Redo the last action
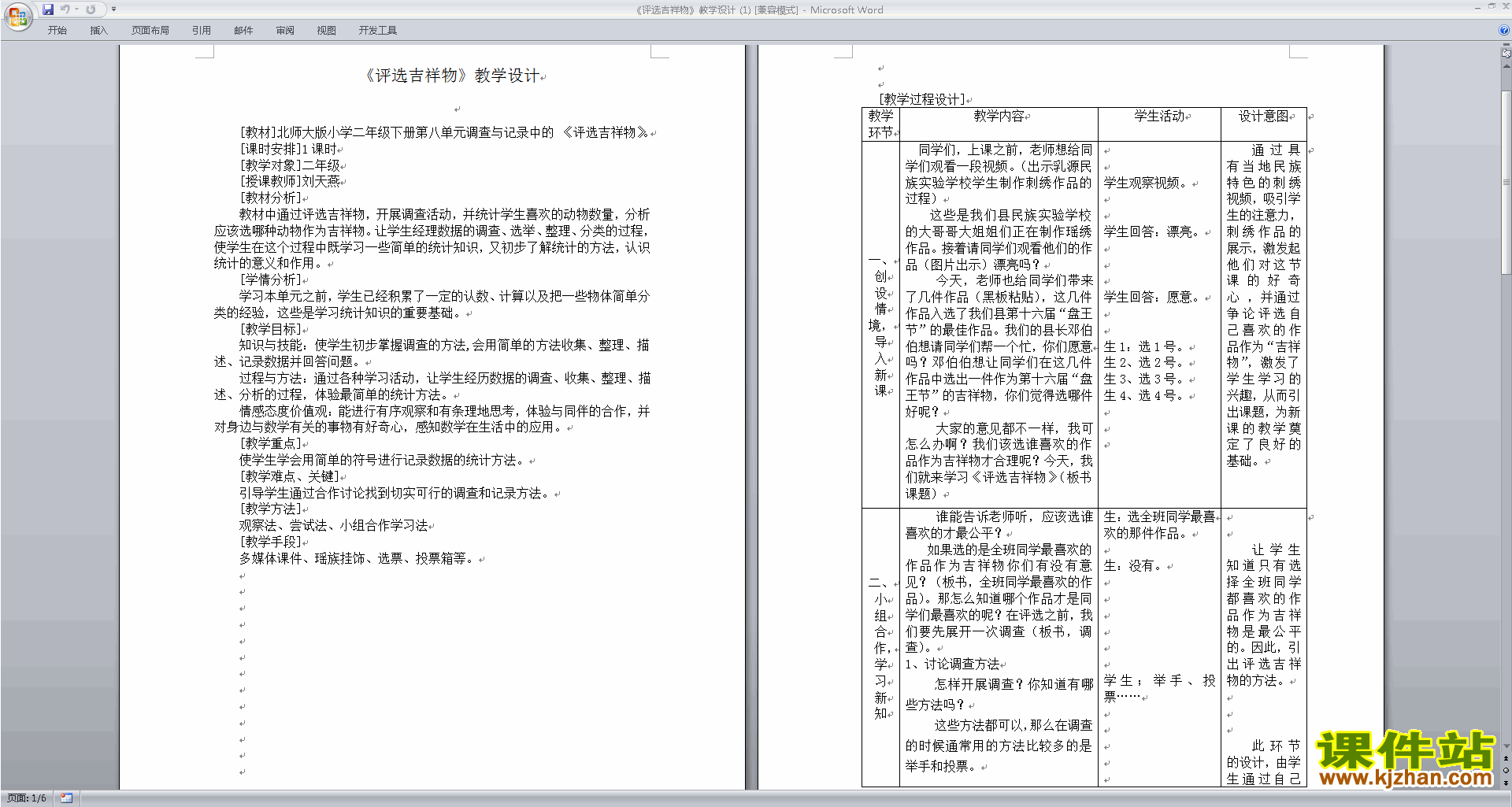 91,9
